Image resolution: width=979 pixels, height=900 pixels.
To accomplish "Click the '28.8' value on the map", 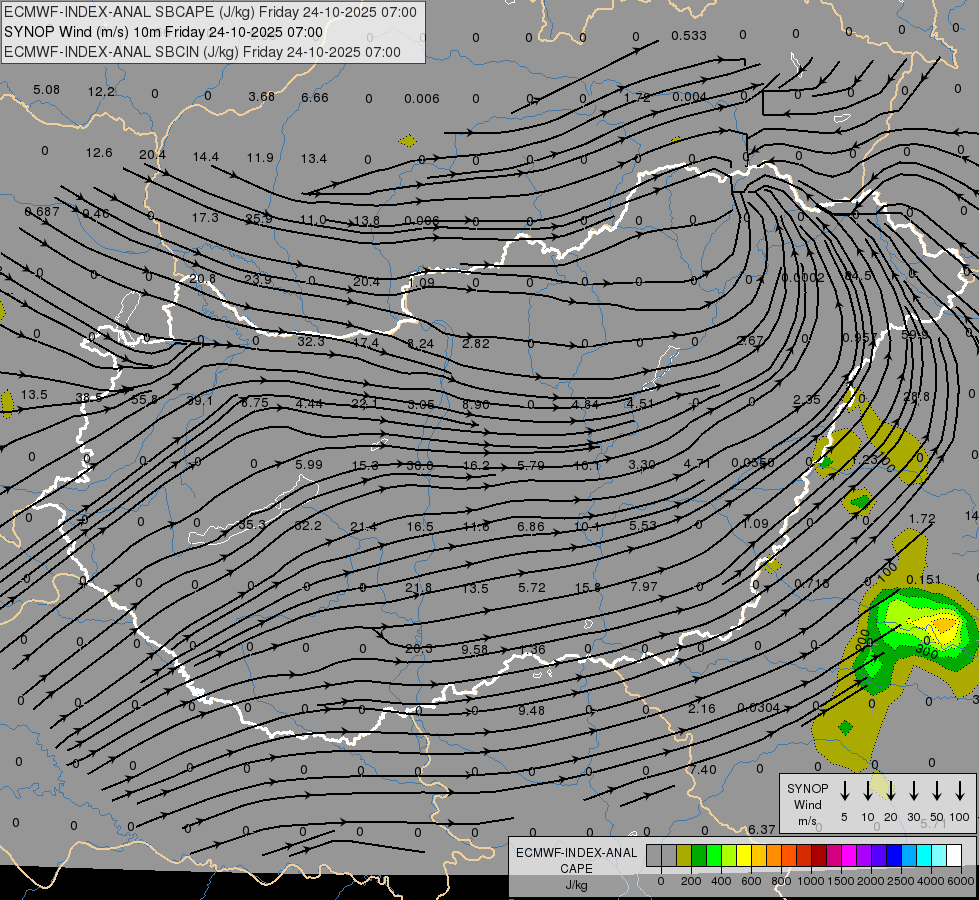I will click(x=916, y=396).
